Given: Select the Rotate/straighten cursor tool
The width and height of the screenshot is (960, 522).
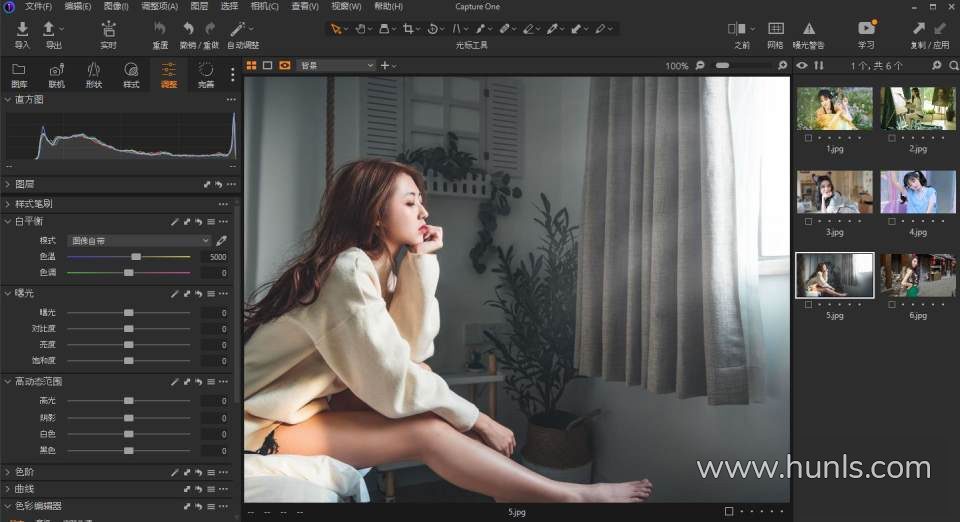Looking at the screenshot, I should pos(432,29).
